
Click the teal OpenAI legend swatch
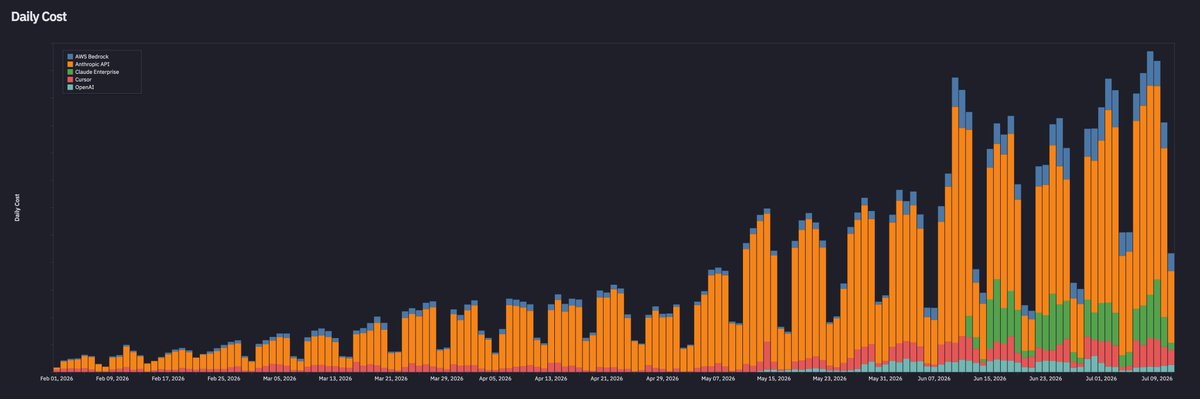coord(70,87)
